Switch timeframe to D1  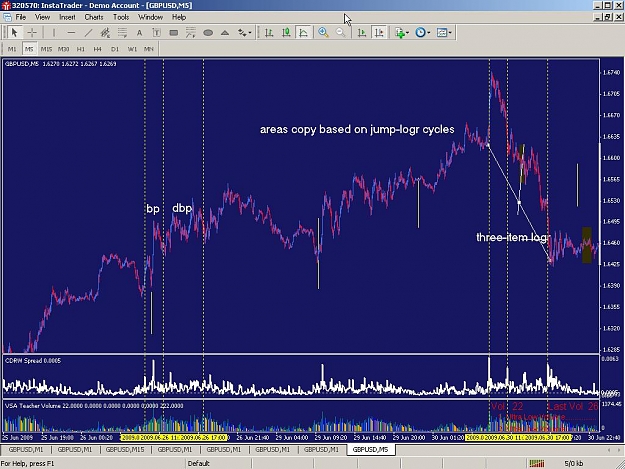coord(115,49)
